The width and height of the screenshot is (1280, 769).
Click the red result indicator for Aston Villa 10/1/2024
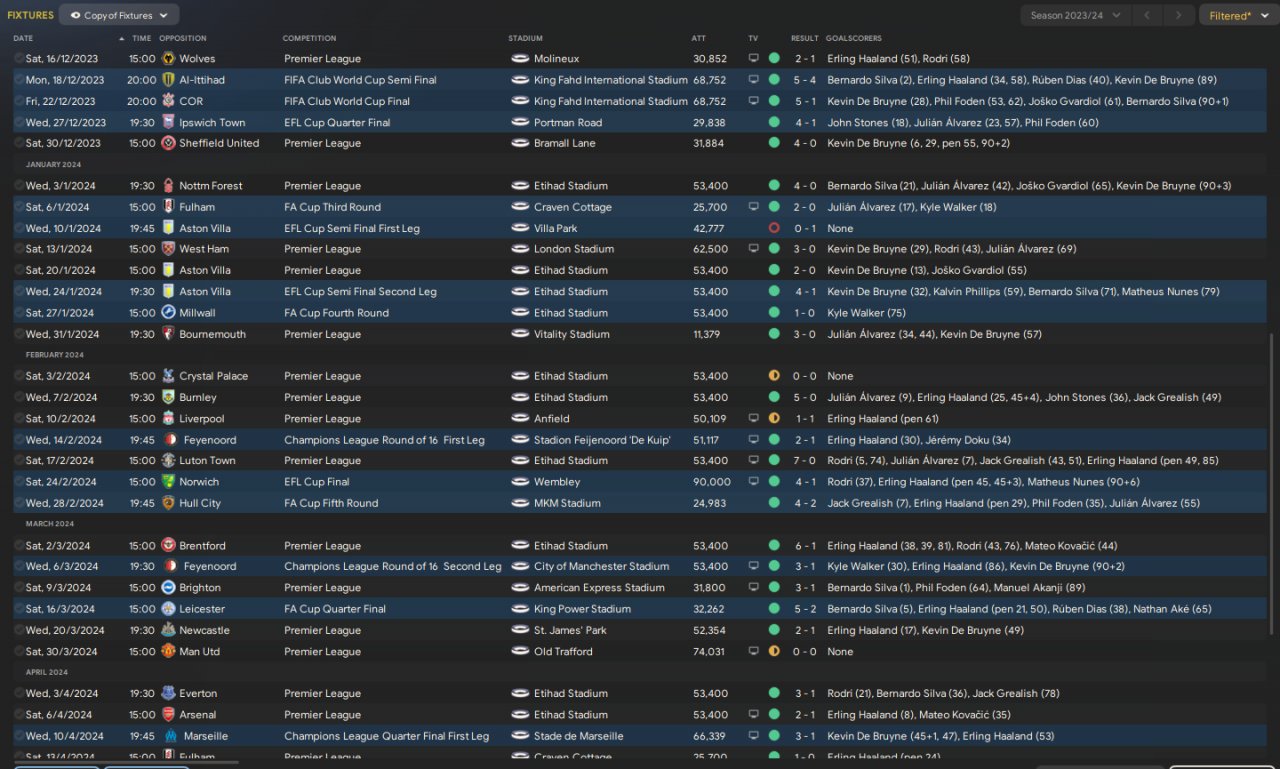pos(774,228)
